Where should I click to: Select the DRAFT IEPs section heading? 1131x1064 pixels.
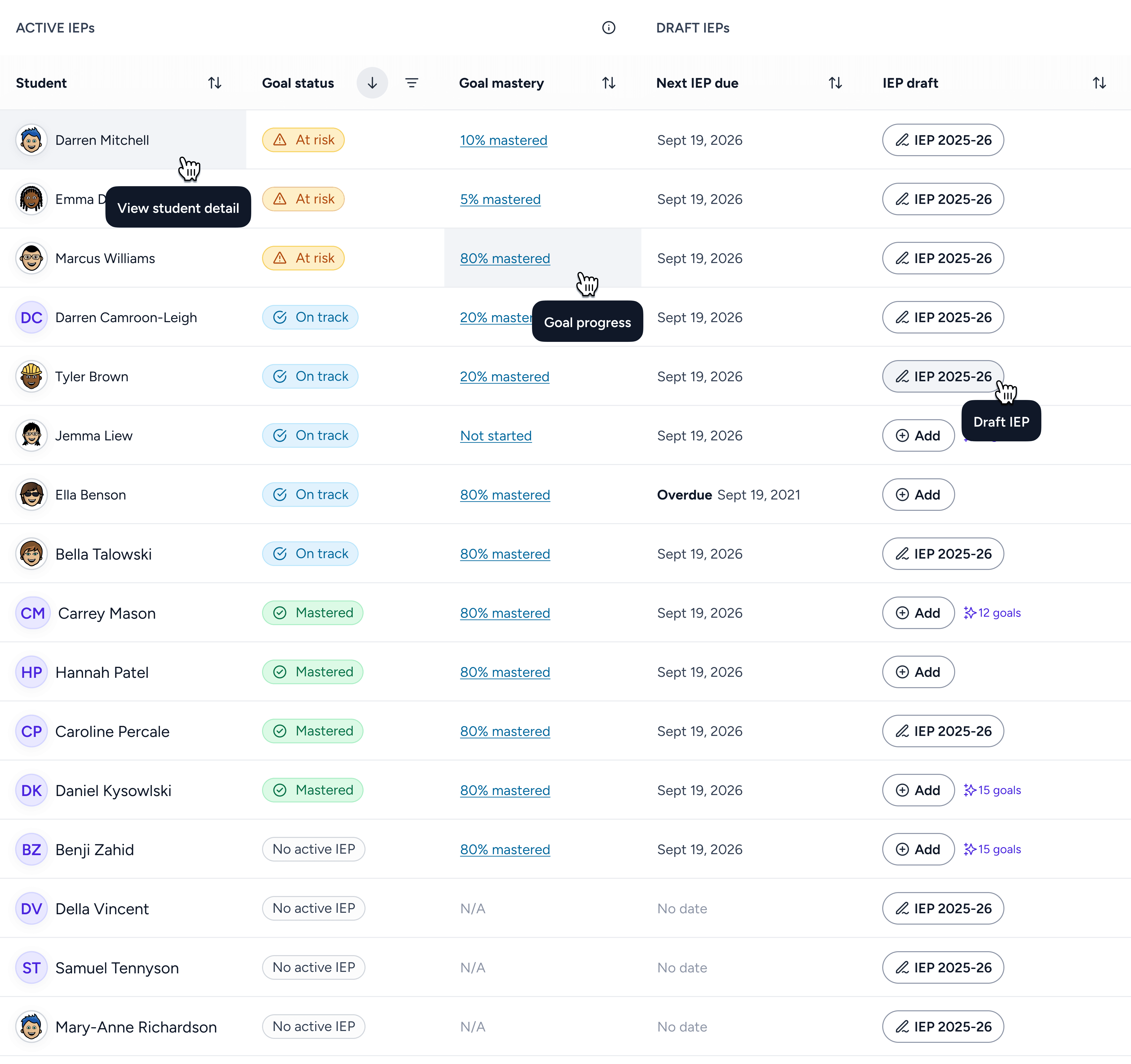coord(692,28)
